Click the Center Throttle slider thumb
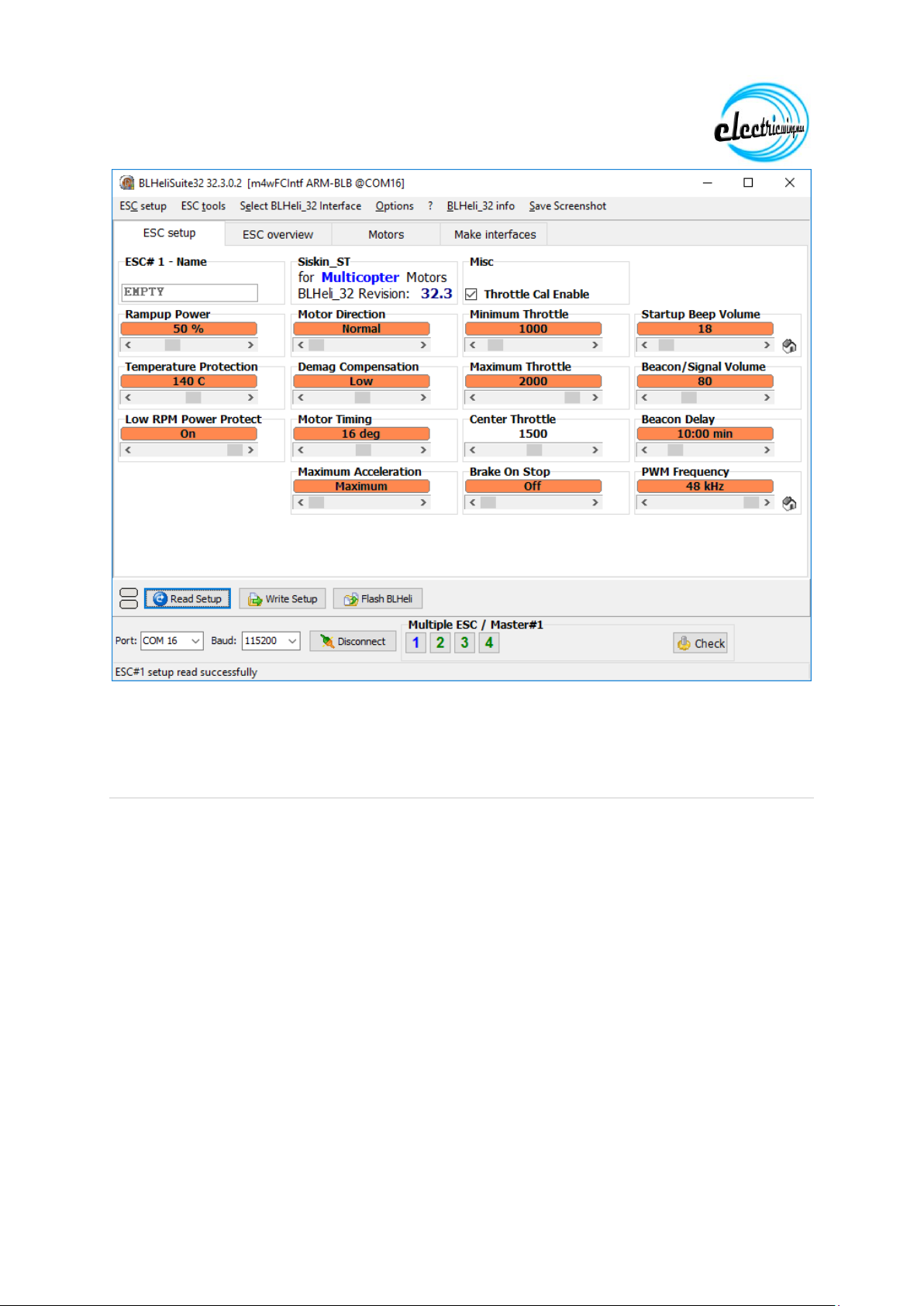This screenshot has height=1306, width=924. (x=534, y=450)
